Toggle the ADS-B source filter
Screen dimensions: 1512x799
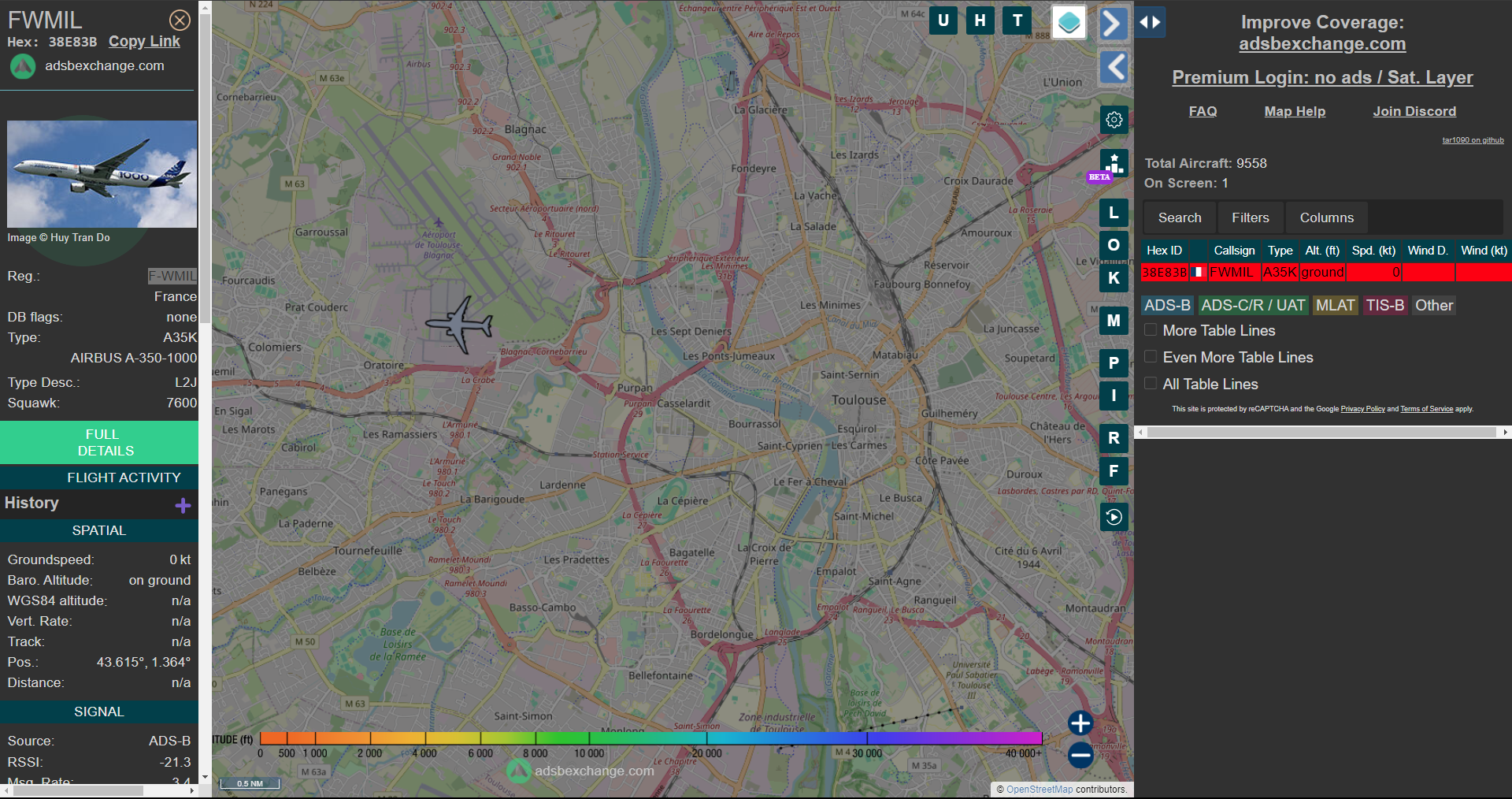click(x=1167, y=305)
